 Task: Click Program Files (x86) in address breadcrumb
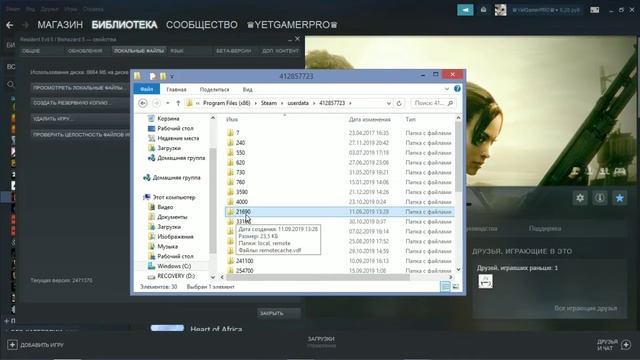[x=227, y=103]
